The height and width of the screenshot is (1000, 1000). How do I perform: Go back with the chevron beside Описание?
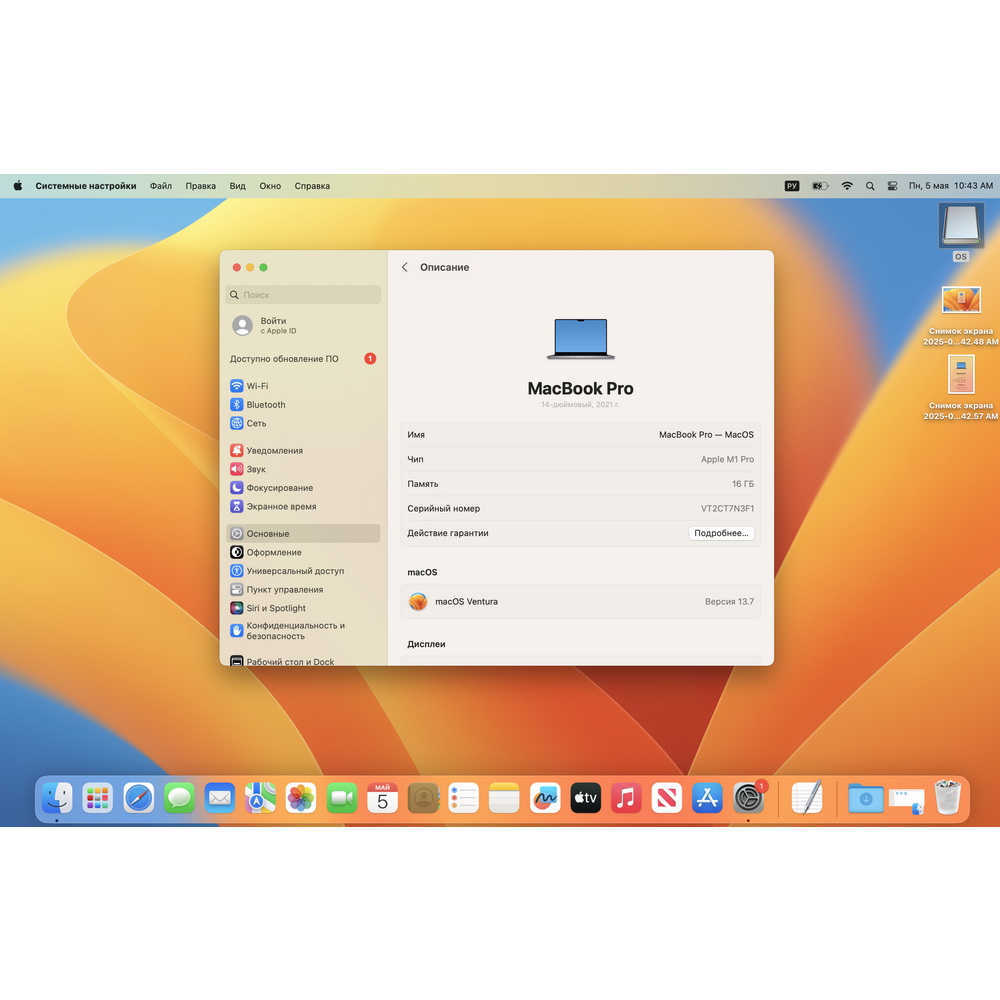click(x=405, y=267)
